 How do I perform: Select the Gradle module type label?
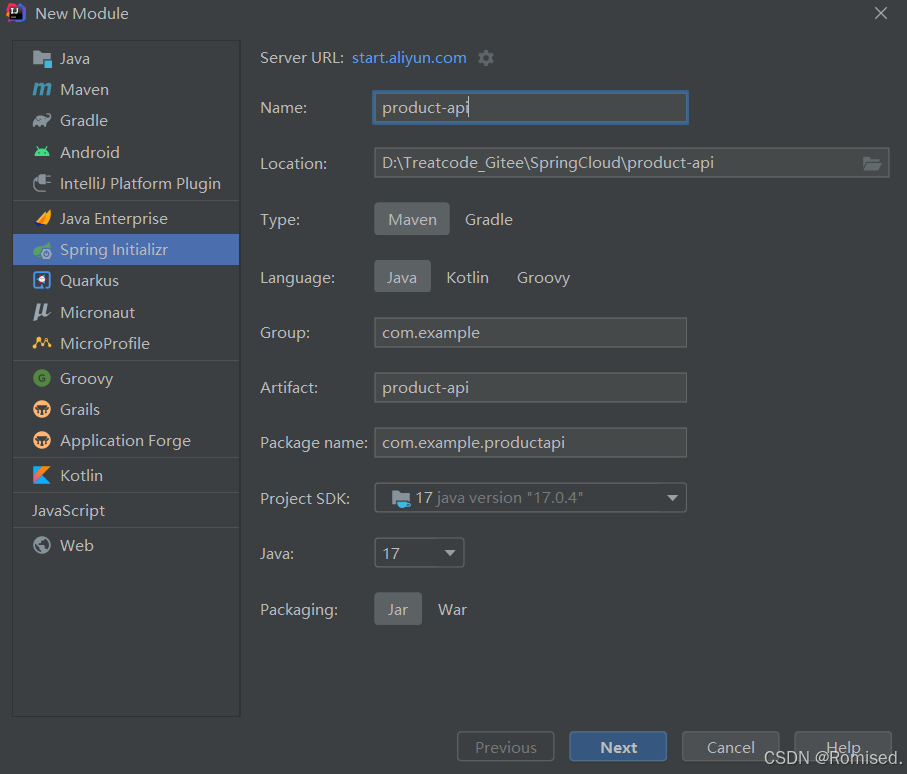[84, 120]
